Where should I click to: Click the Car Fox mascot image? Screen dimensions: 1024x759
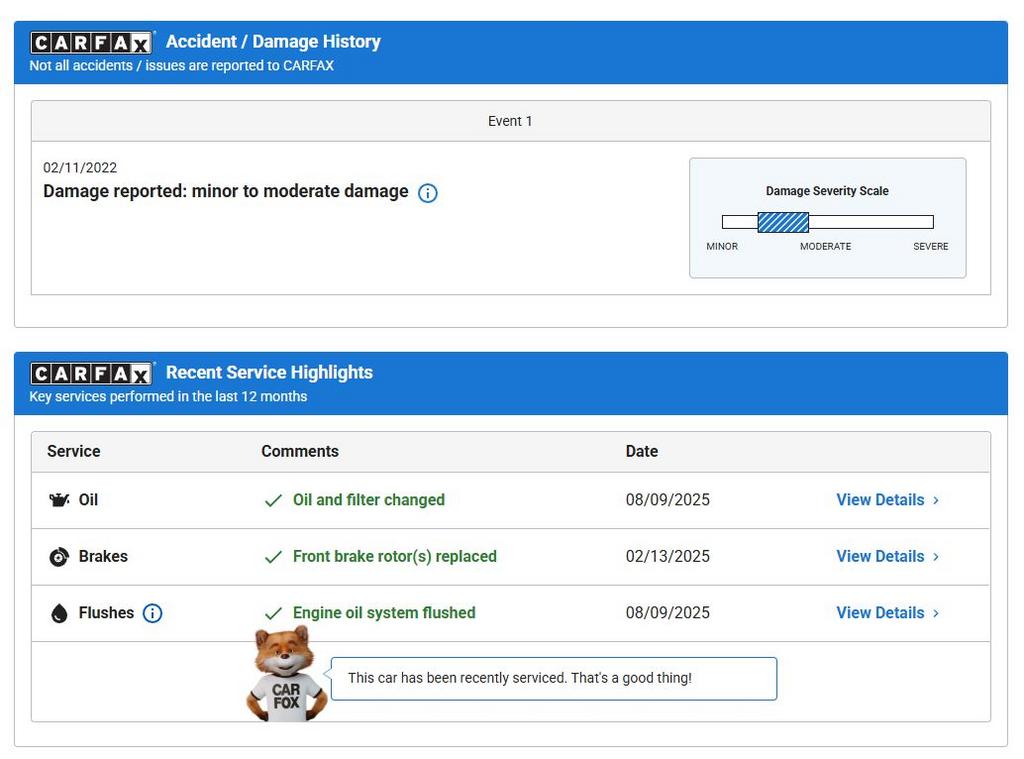point(286,674)
